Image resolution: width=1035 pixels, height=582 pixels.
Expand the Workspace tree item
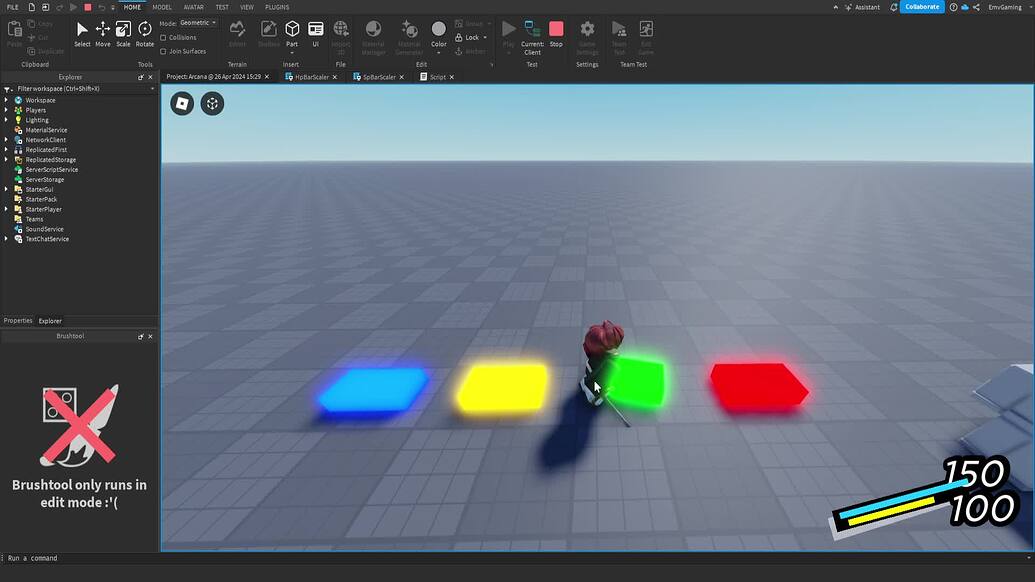click(6, 99)
